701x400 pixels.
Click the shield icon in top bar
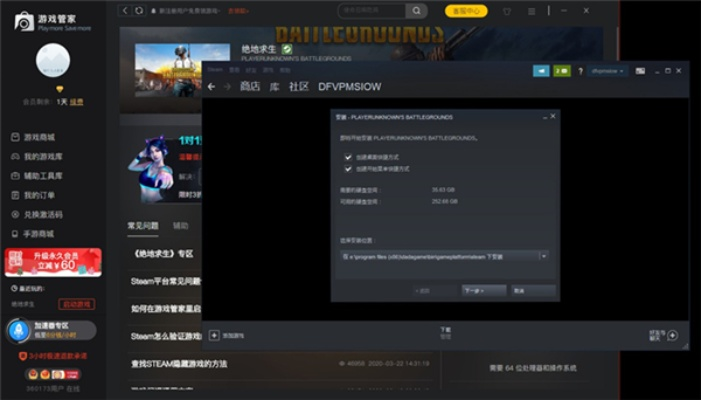pos(507,11)
